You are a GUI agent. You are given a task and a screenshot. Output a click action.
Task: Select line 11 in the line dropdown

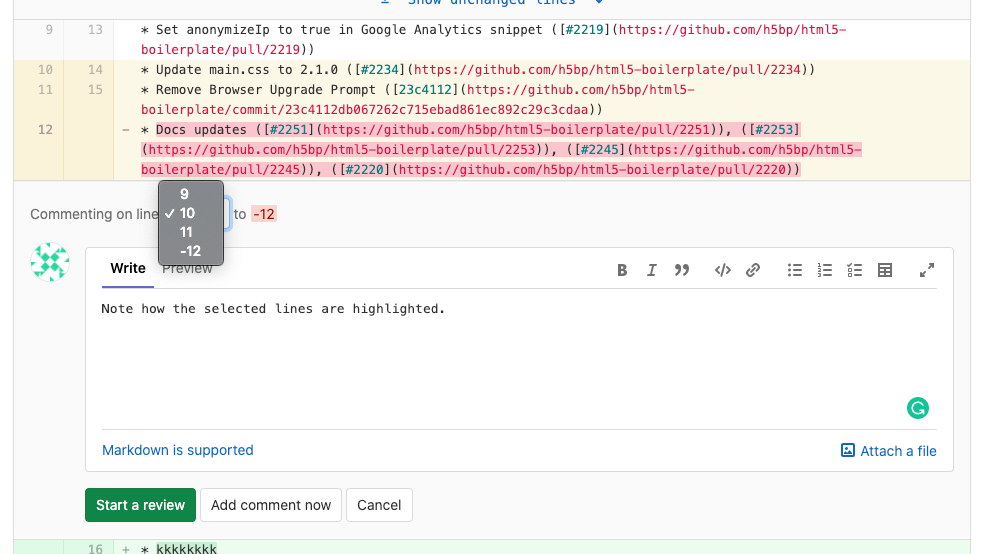[x=186, y=232]
